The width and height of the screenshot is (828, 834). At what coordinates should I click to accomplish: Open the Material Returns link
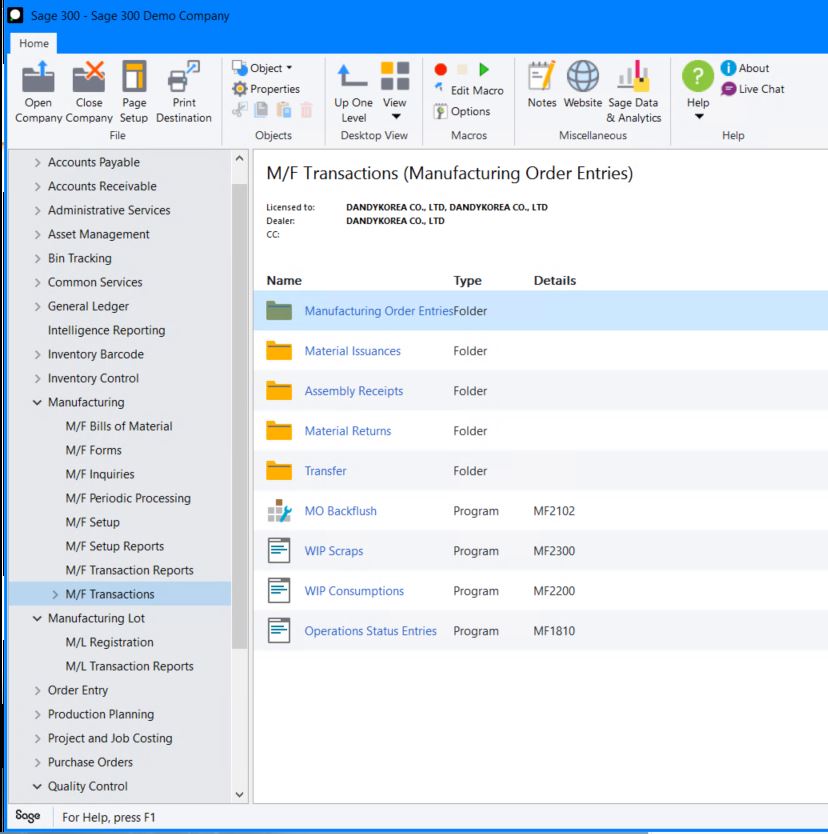point(348,431)
